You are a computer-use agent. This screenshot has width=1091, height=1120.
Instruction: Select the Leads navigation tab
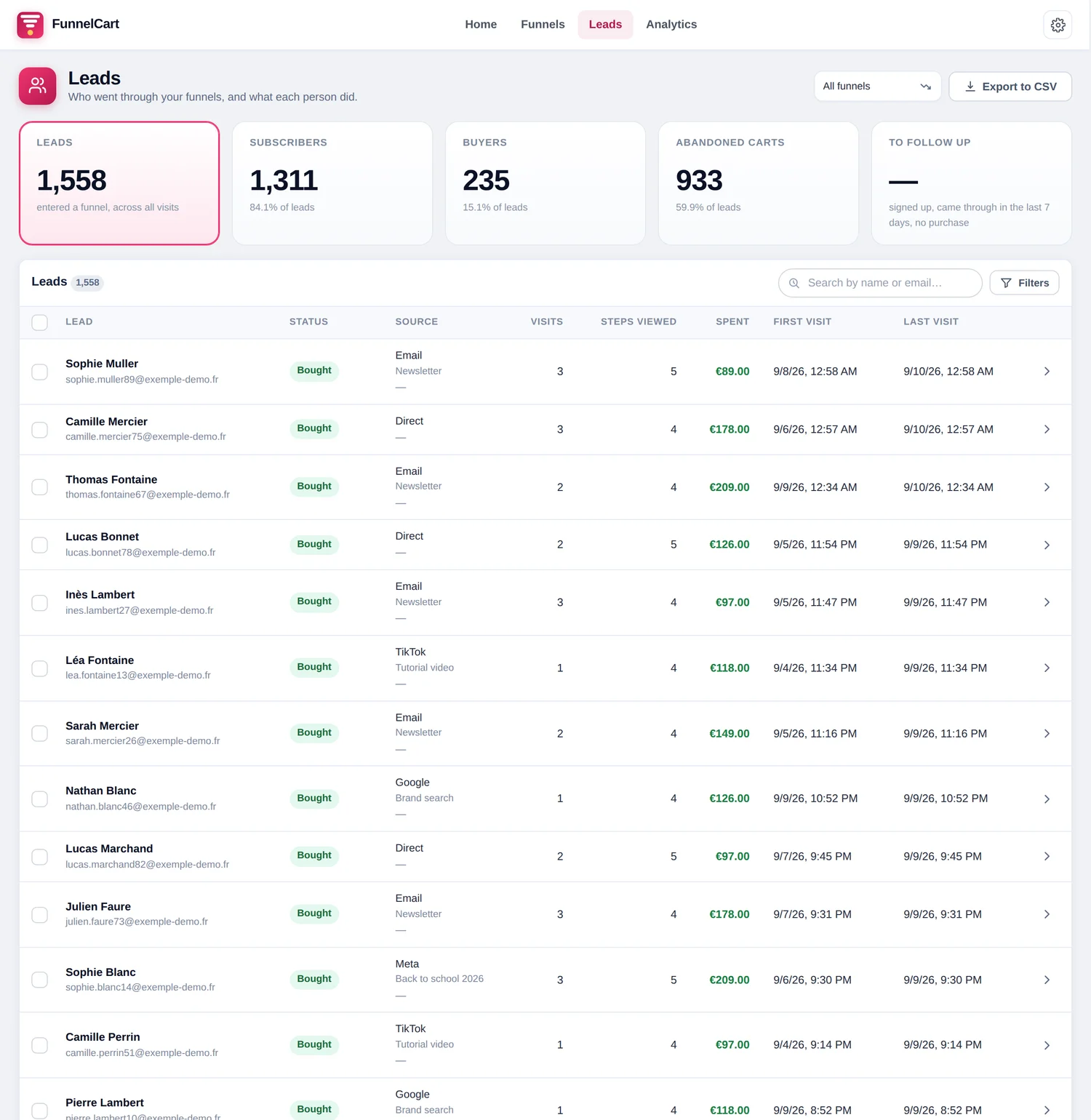(x=605, y=25)
